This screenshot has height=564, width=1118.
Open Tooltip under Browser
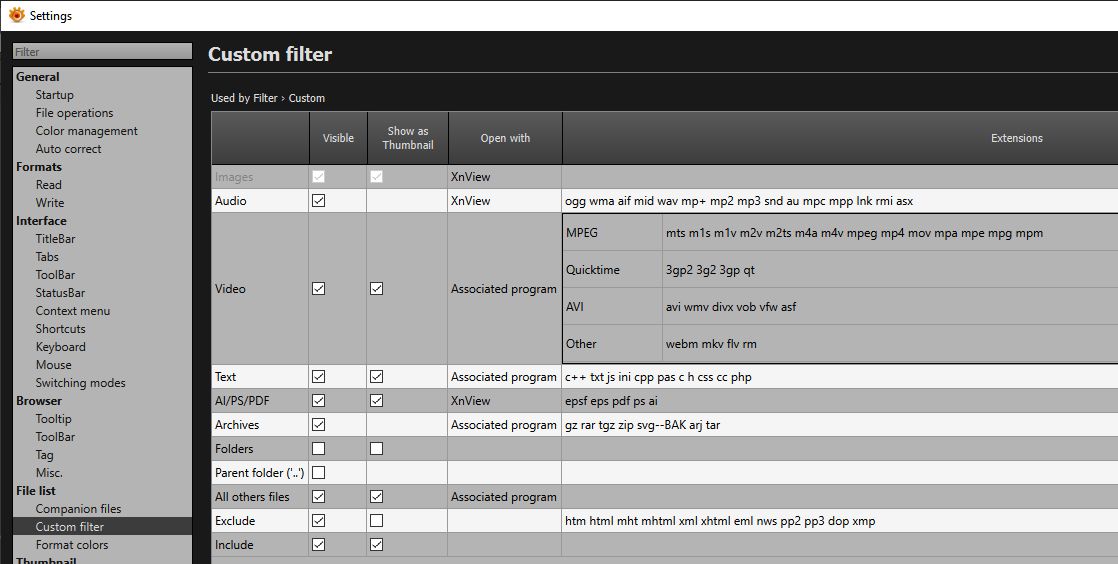click(x=53, y=419)
